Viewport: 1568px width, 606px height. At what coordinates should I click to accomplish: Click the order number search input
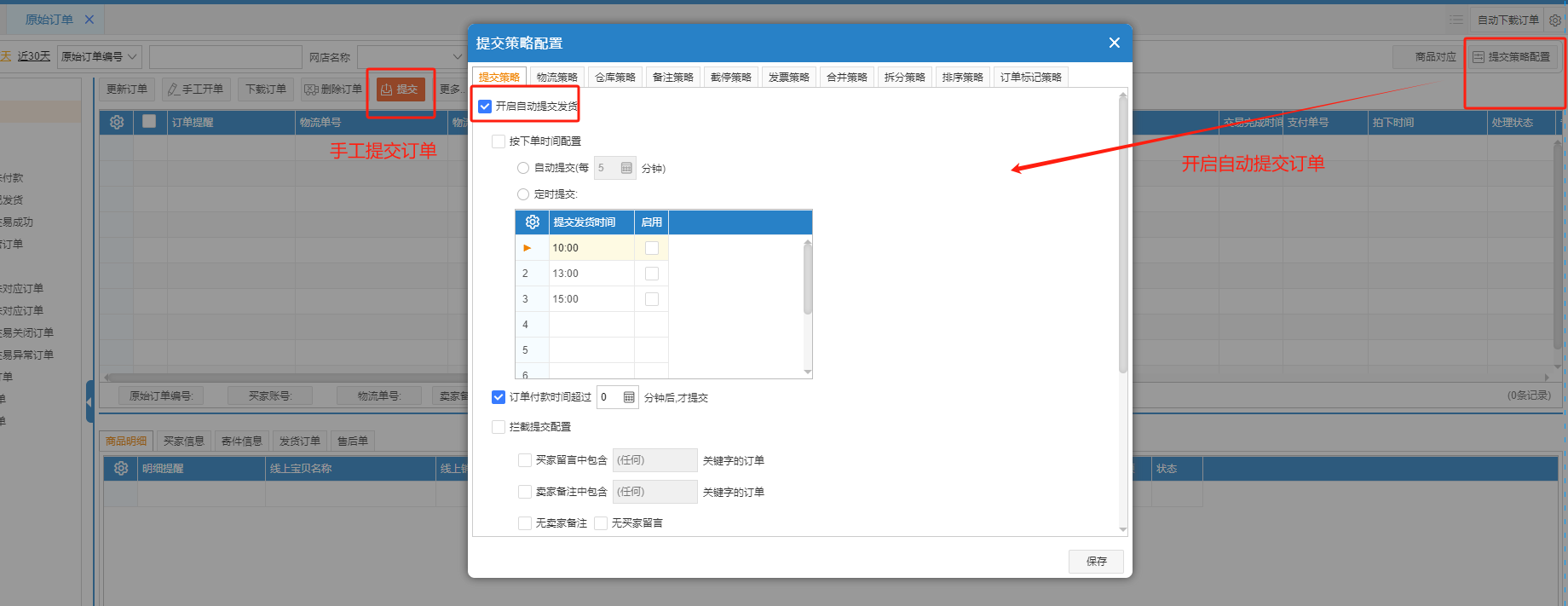(x=225, y=57)
